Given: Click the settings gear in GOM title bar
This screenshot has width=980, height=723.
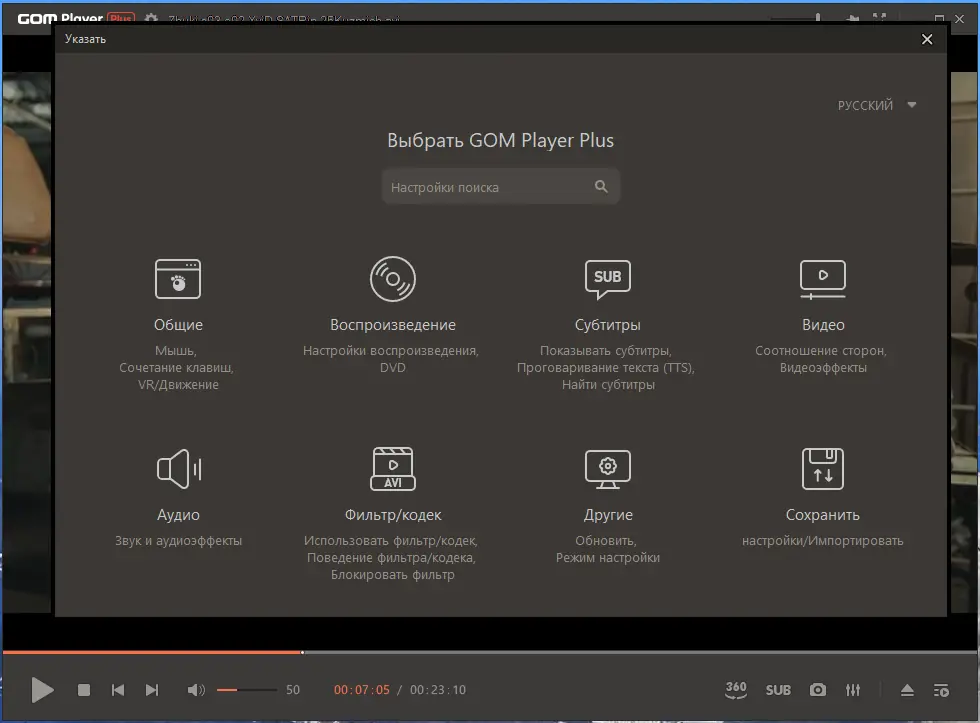Looking at the screenshot, I should tap(151, 18).
